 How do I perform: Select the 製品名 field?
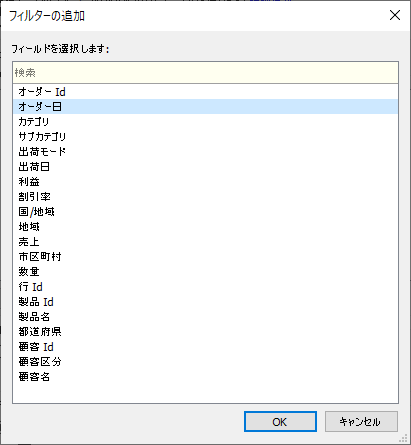click(205, 317)
